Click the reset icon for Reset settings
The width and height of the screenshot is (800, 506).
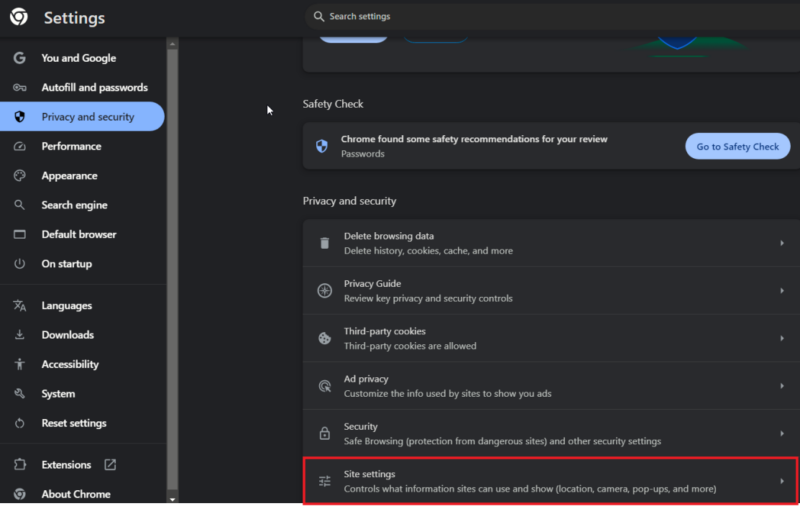[x=19, y=423]
